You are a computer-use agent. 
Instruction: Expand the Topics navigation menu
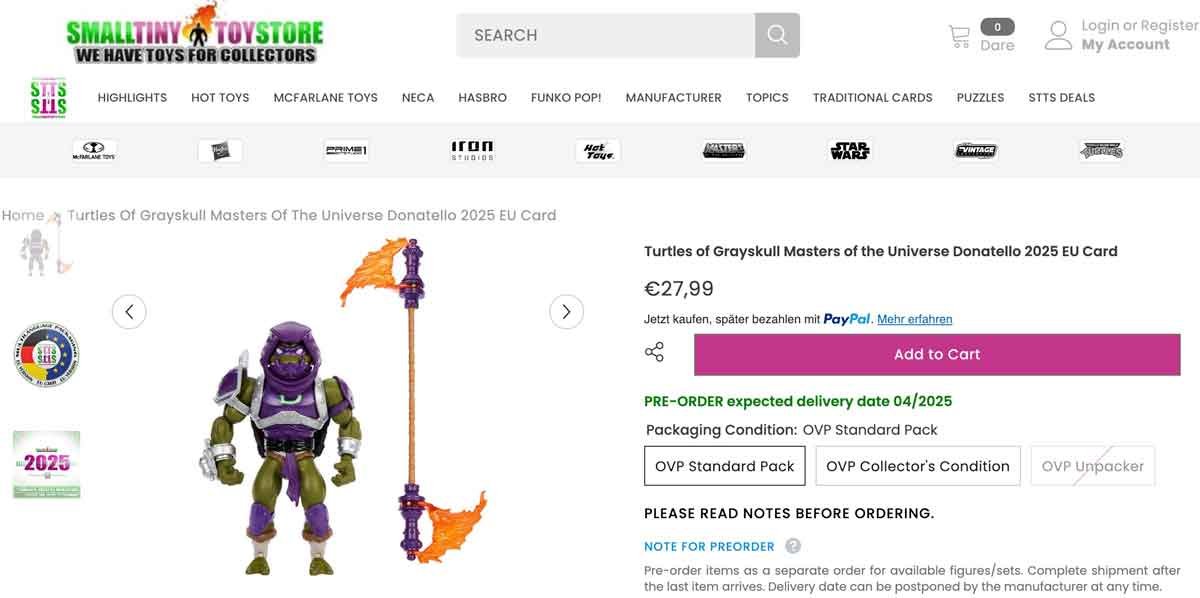[766, 97]
